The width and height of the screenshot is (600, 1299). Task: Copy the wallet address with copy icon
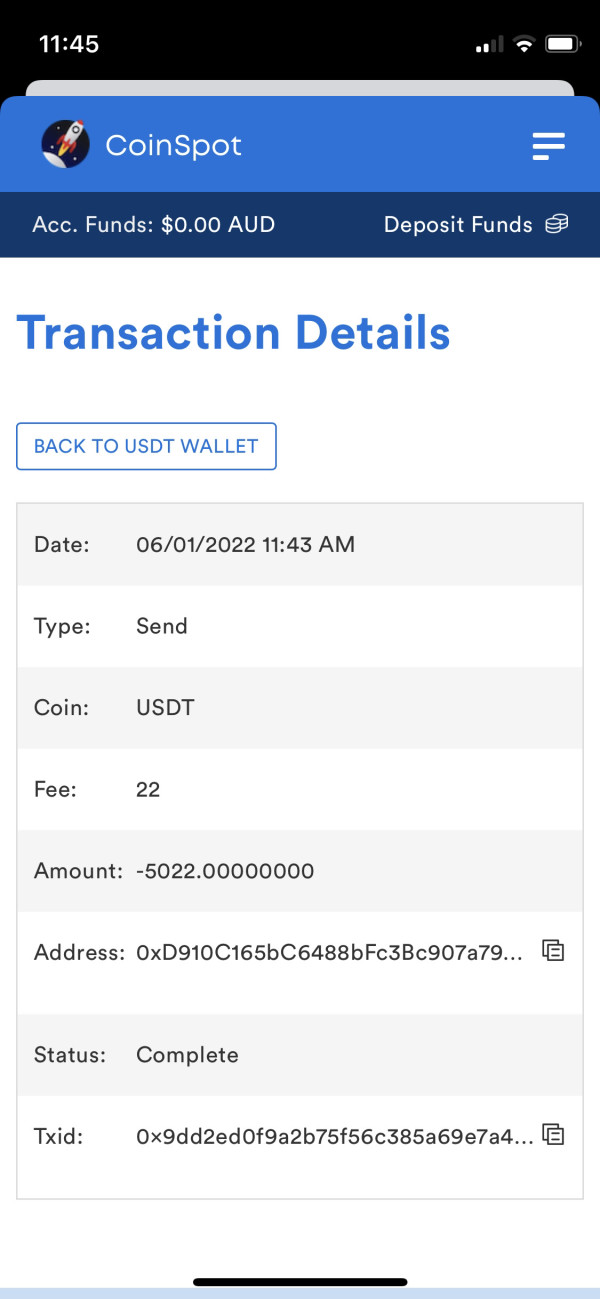click(x=553, y=951)
